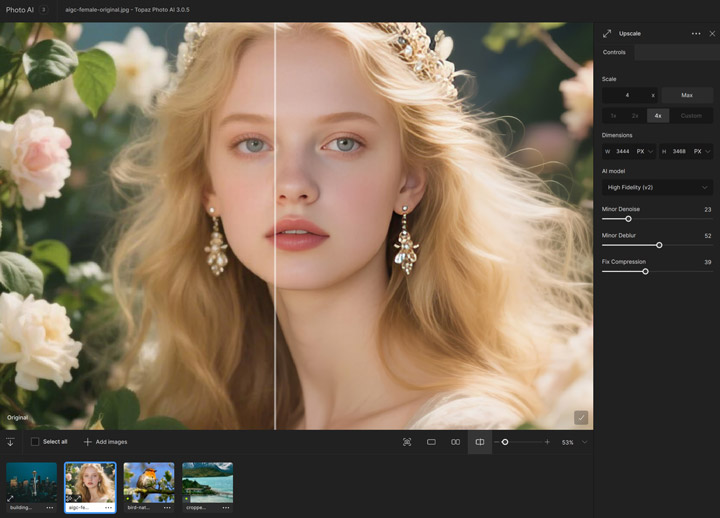720x518 pixels.
Task: Click the zoom in plus icon
Action: (547, 442)
